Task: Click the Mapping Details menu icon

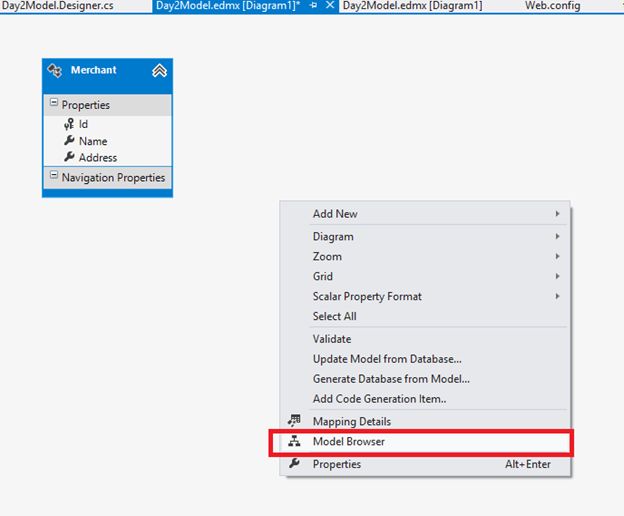Action: pyautogui.click(x=294, y=421)
